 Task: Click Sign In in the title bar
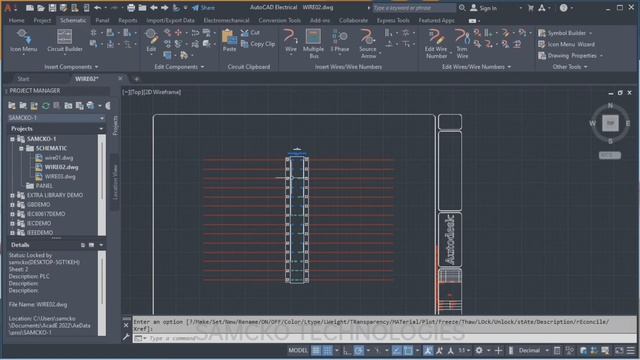(484, 8)
